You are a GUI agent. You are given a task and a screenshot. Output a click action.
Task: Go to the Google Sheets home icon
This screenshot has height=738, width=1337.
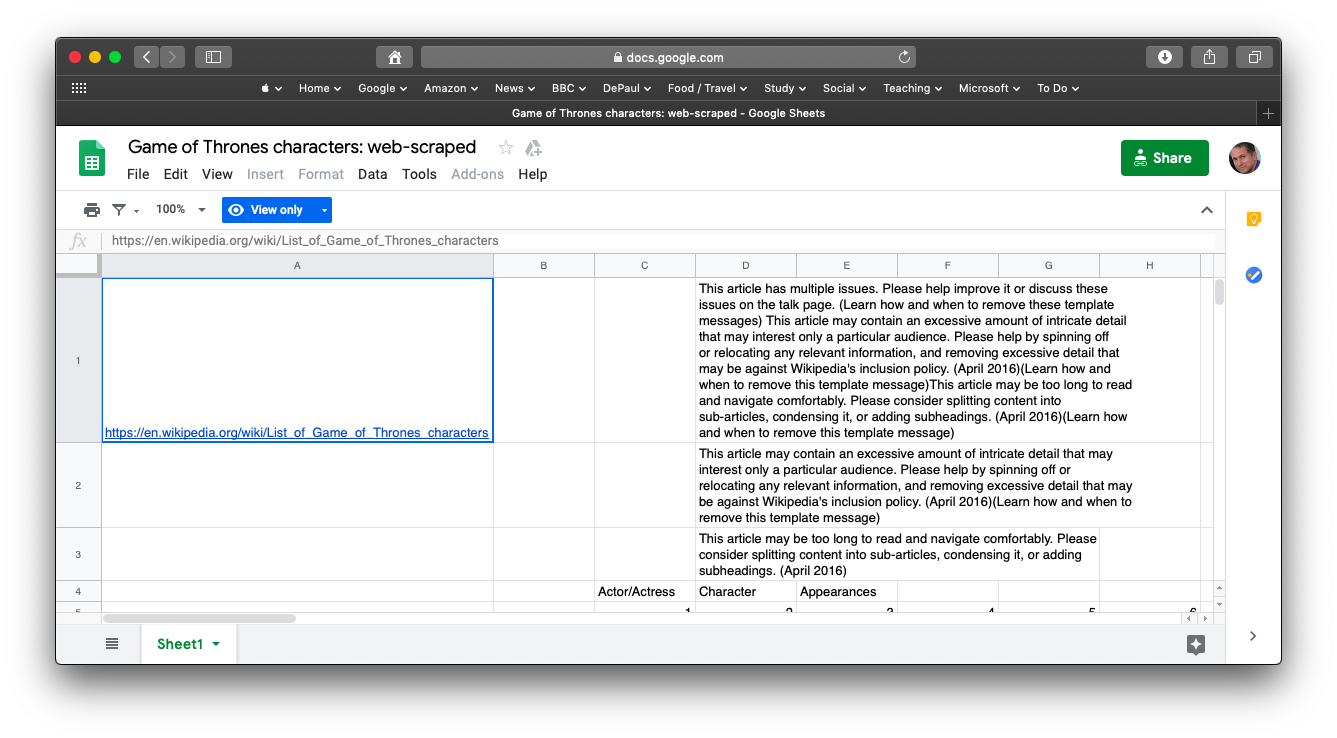click(x=92, y=159)
